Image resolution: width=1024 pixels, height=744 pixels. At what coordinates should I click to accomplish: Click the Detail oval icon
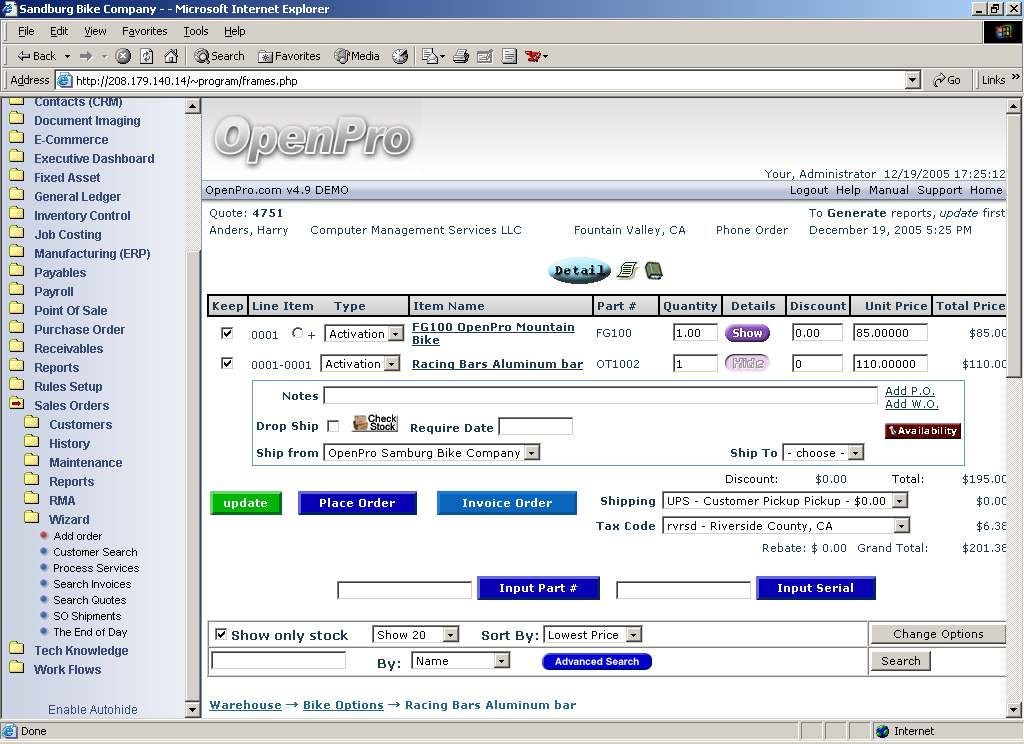(x=579, y=270)
